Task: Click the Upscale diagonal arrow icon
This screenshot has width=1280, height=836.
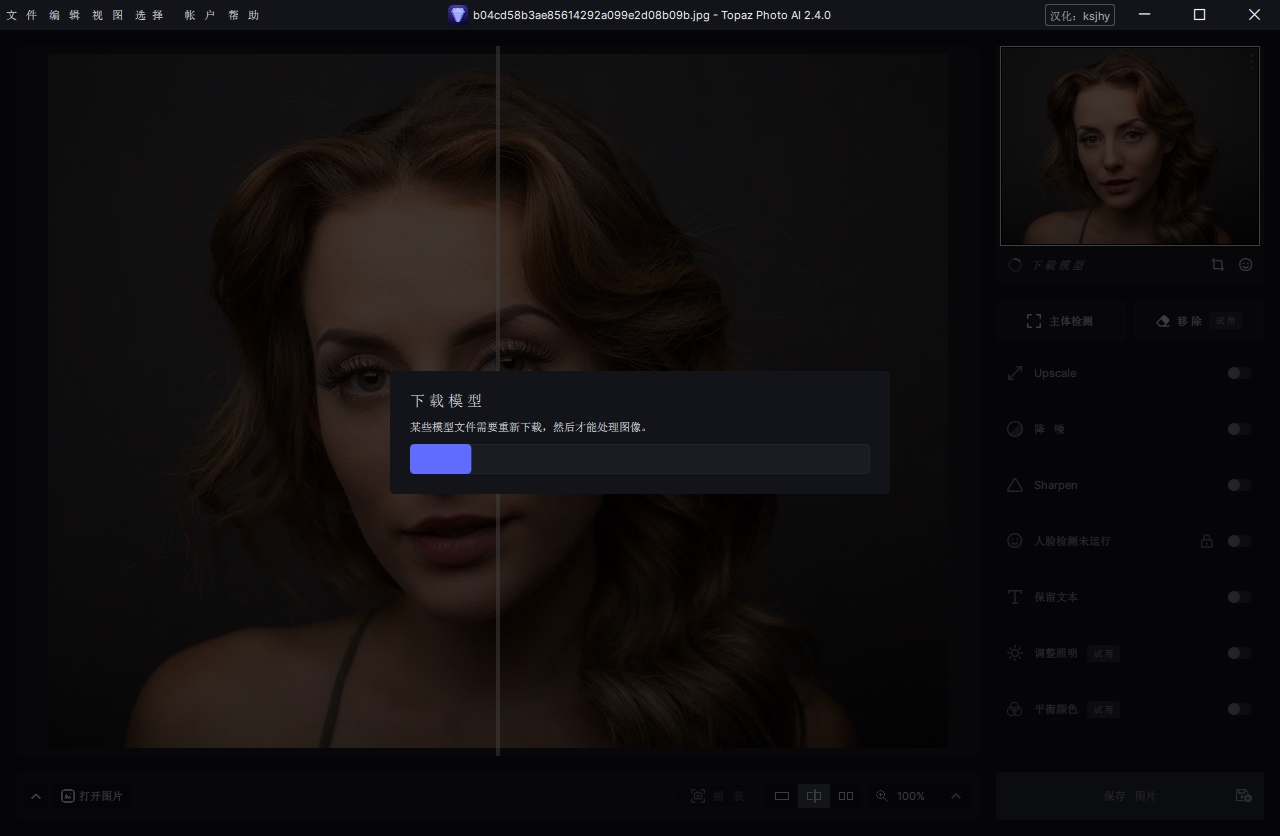Action: 1015,373
